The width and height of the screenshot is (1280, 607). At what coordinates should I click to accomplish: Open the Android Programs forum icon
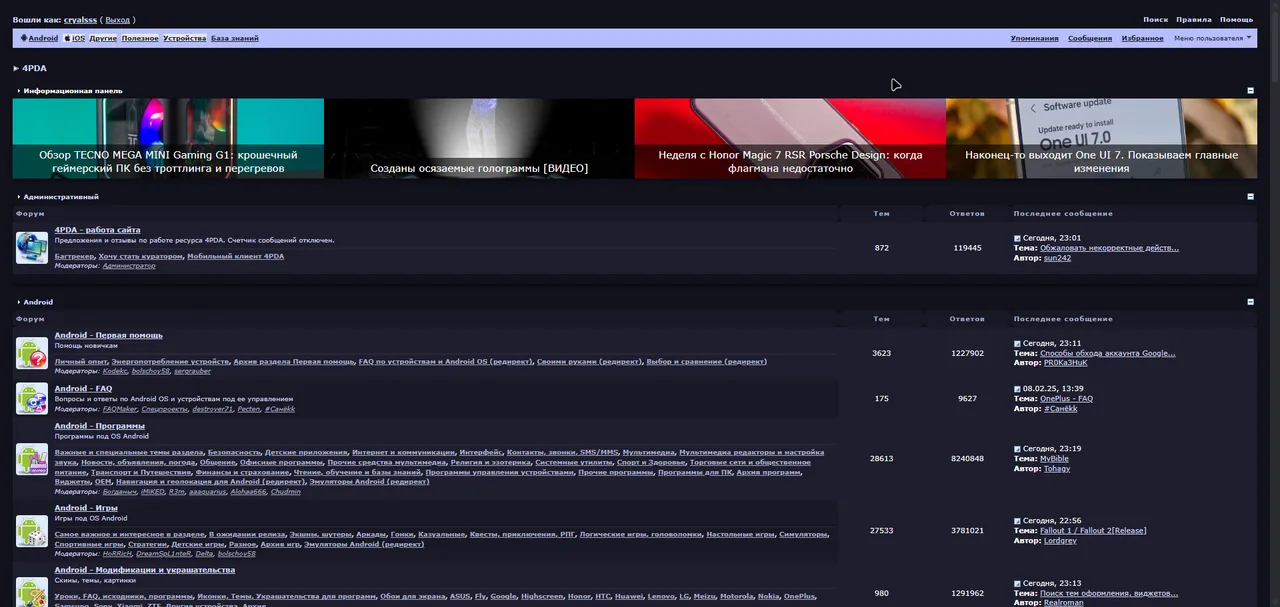[x=32, y=459]
